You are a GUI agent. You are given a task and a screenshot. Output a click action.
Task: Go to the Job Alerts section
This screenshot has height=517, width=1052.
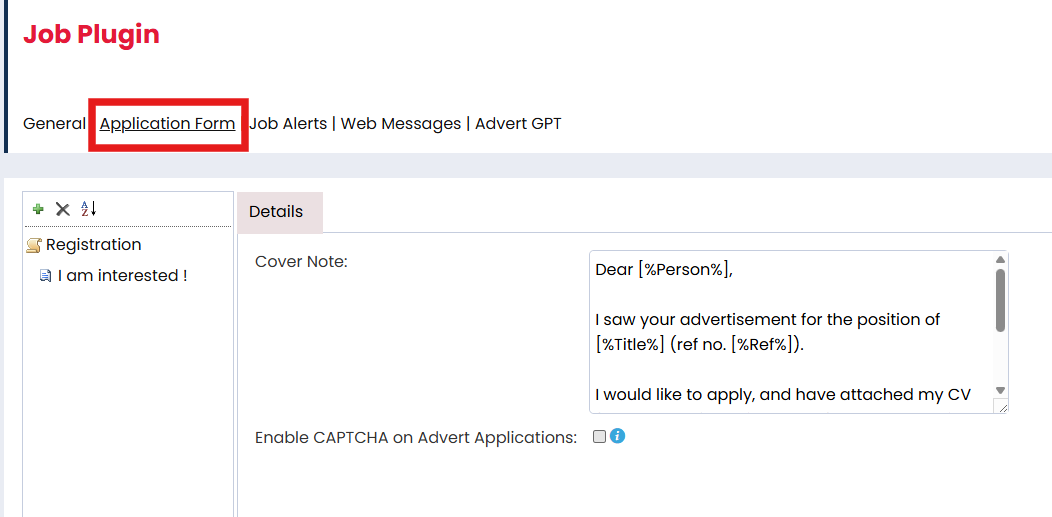coord(288,124)
